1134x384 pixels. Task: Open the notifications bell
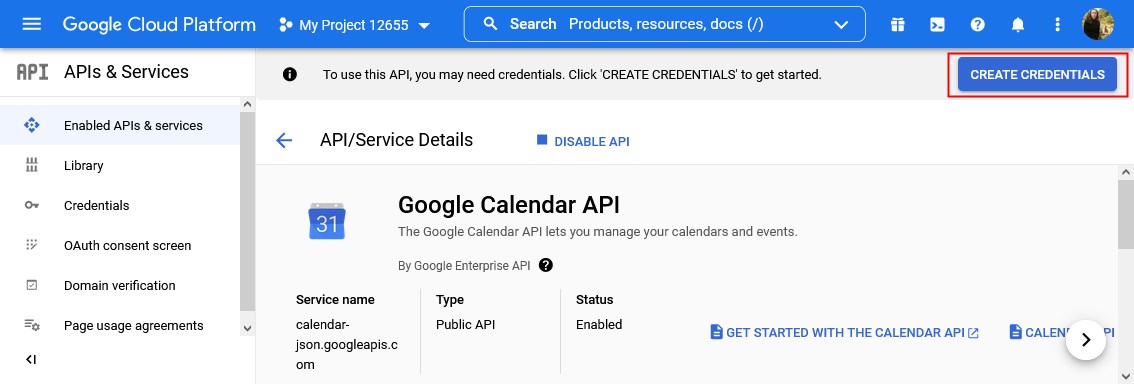pyautogui.click(x=1018, y=25)
